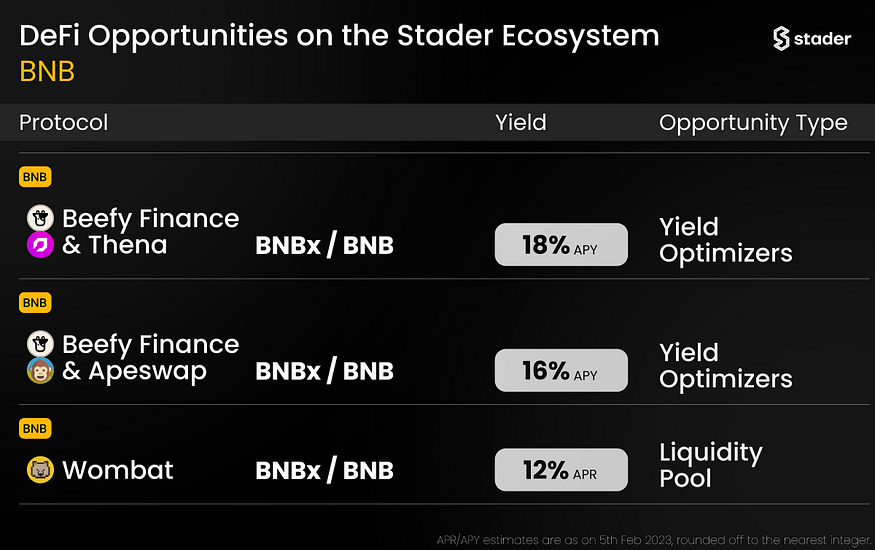875x550 pixels.
Task: Click the 16% APY yield pill
Action: (x=561, y=371)
